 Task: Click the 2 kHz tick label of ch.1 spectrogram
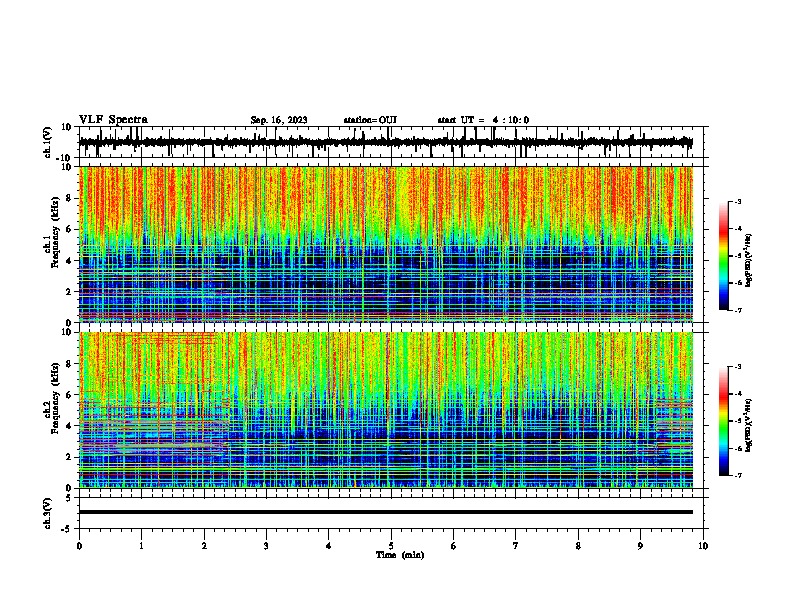point(69,291)
